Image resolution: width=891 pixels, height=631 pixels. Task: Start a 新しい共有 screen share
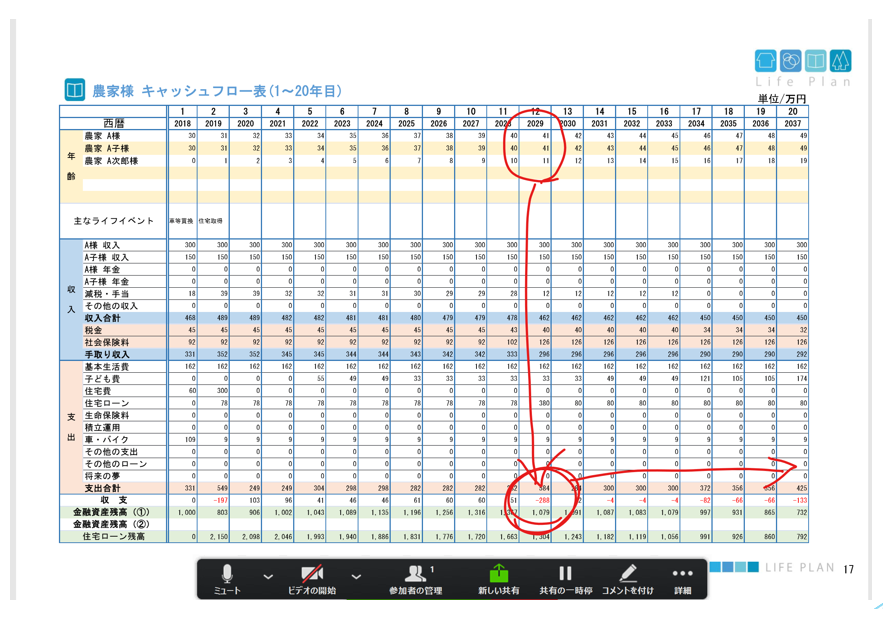498,579
